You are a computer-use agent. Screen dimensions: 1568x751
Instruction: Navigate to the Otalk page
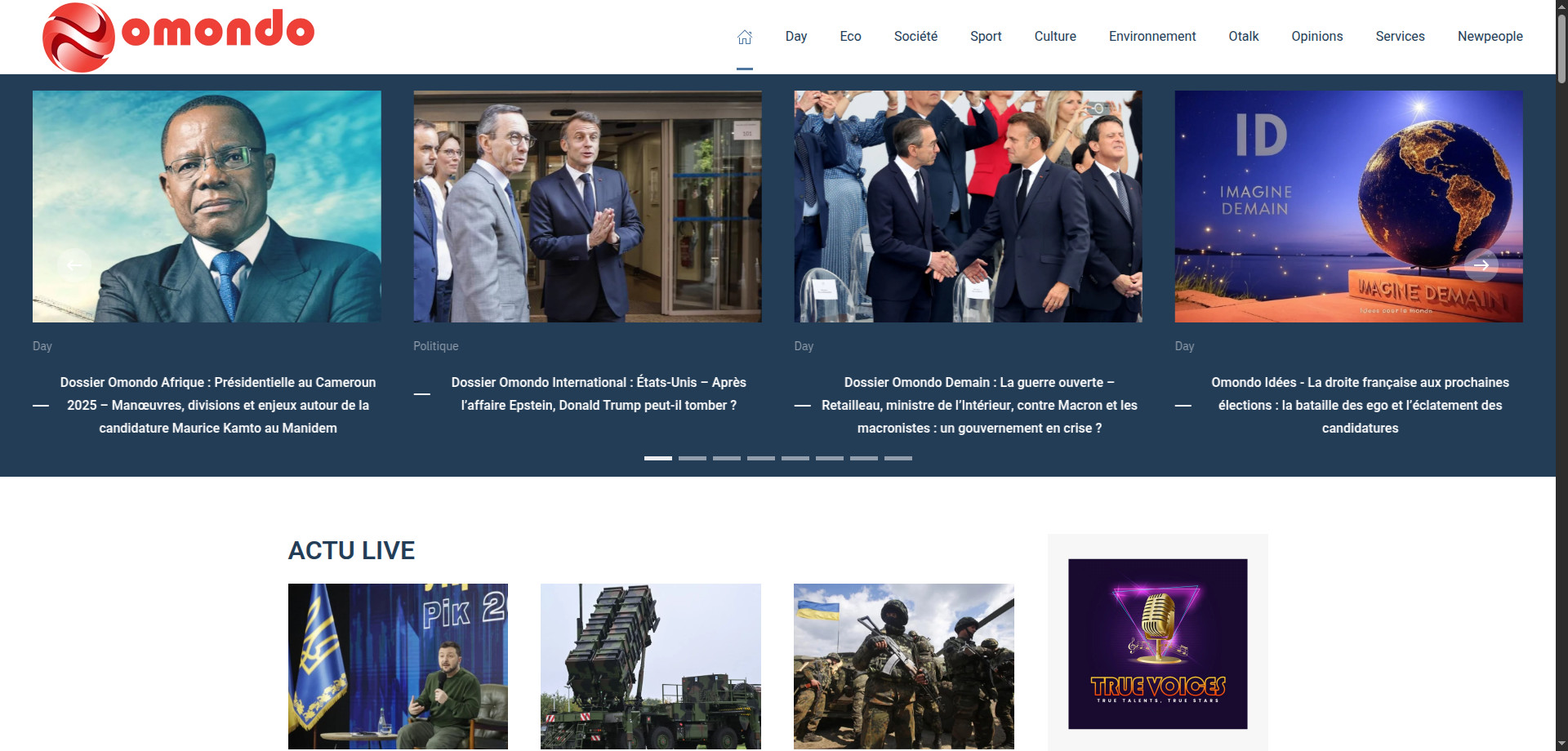tap(1243, 37)
